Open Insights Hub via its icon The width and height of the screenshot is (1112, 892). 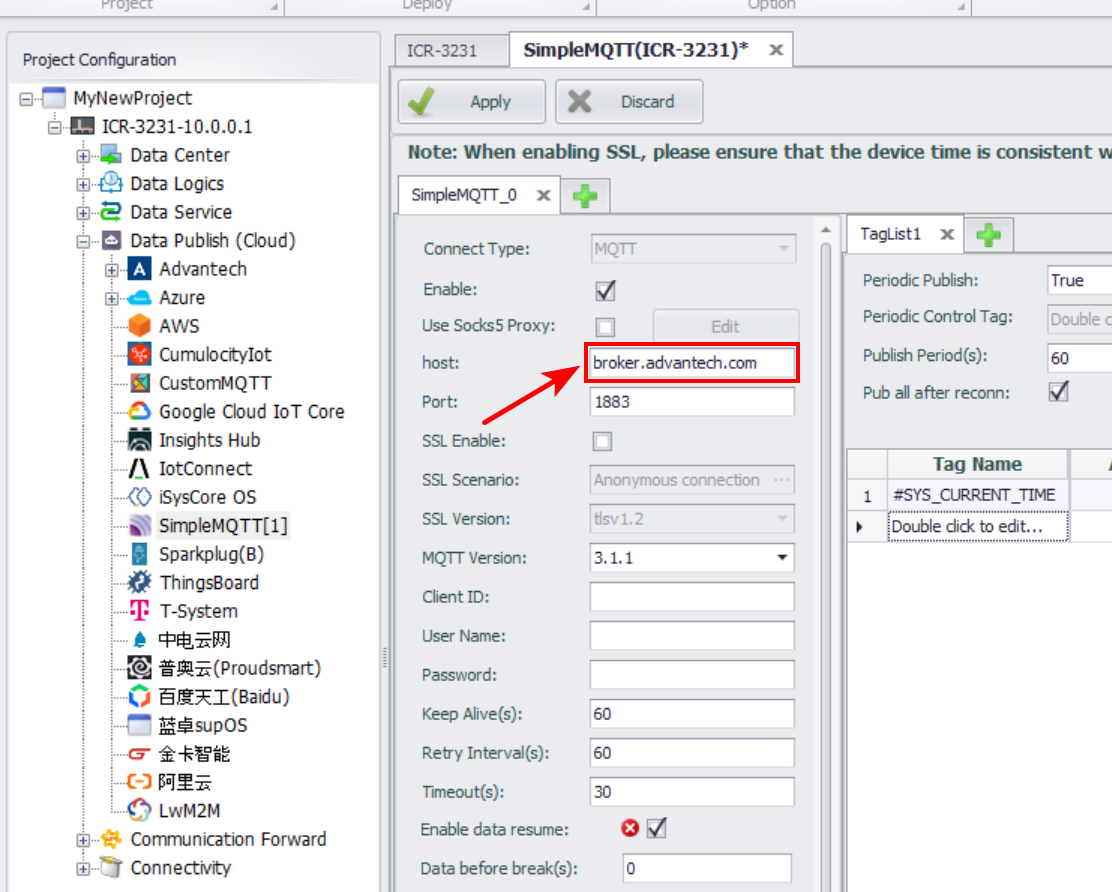(x=140, y=440)
